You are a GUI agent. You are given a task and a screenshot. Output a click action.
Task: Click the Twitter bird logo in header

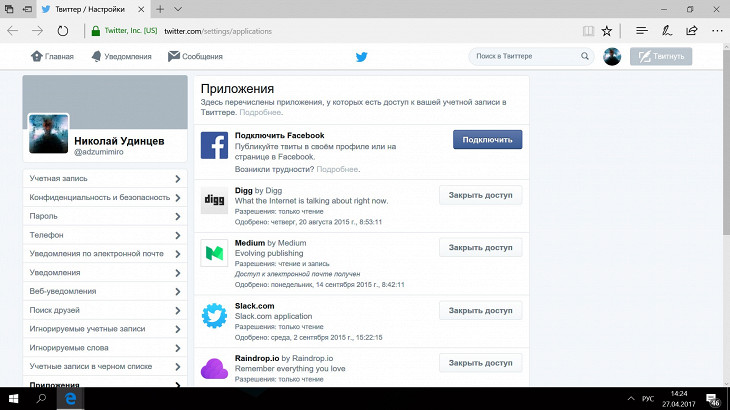362,57
